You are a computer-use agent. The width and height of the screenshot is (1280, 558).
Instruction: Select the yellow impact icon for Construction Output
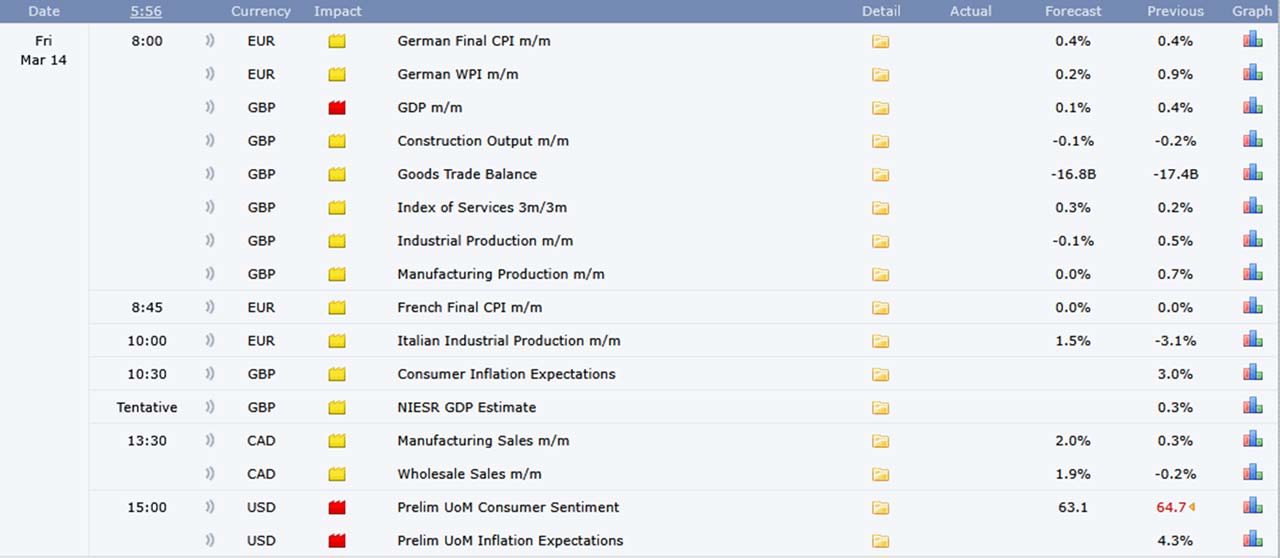click(x=337, y=141)
